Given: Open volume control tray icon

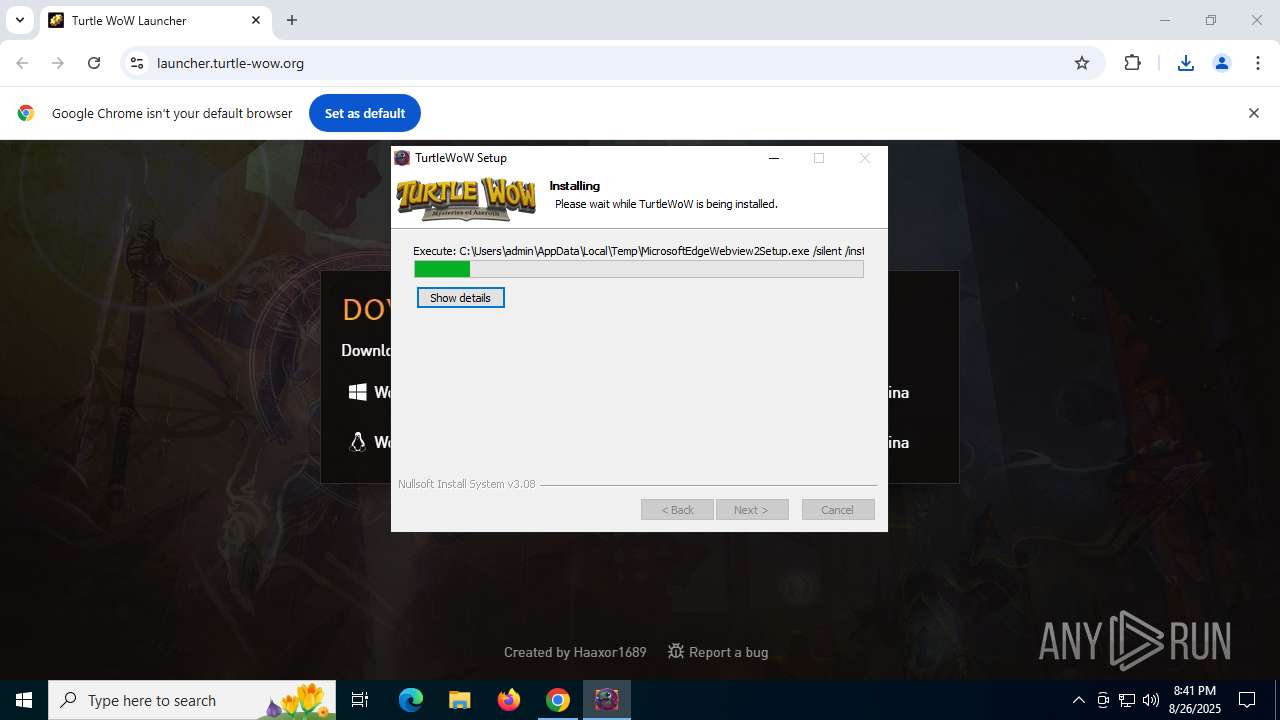Looking at the screenshot, I should [x=1151, y=700].
